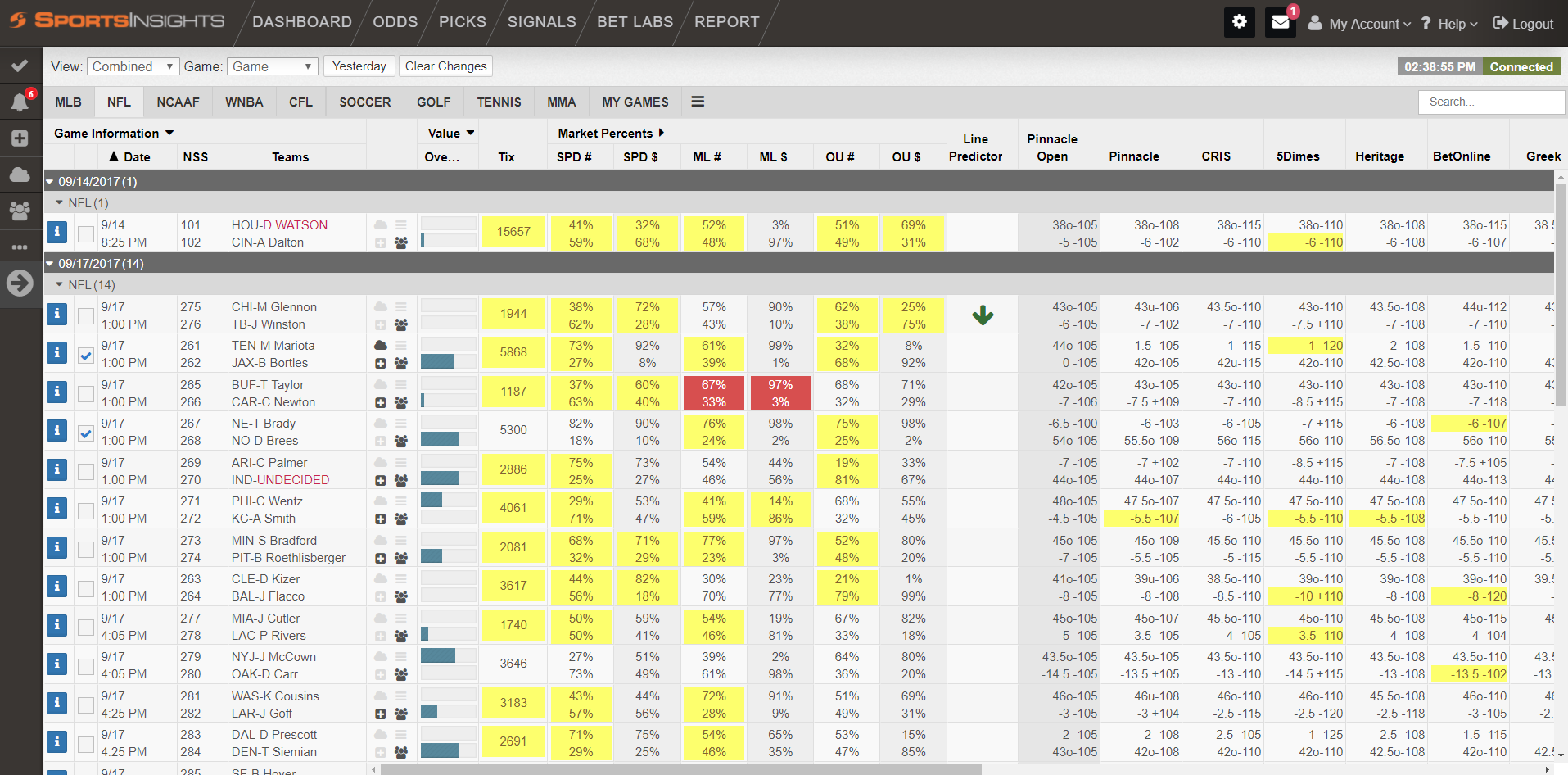
Task: Click green Line Predictor down arrow
Action: pos(983,315)
